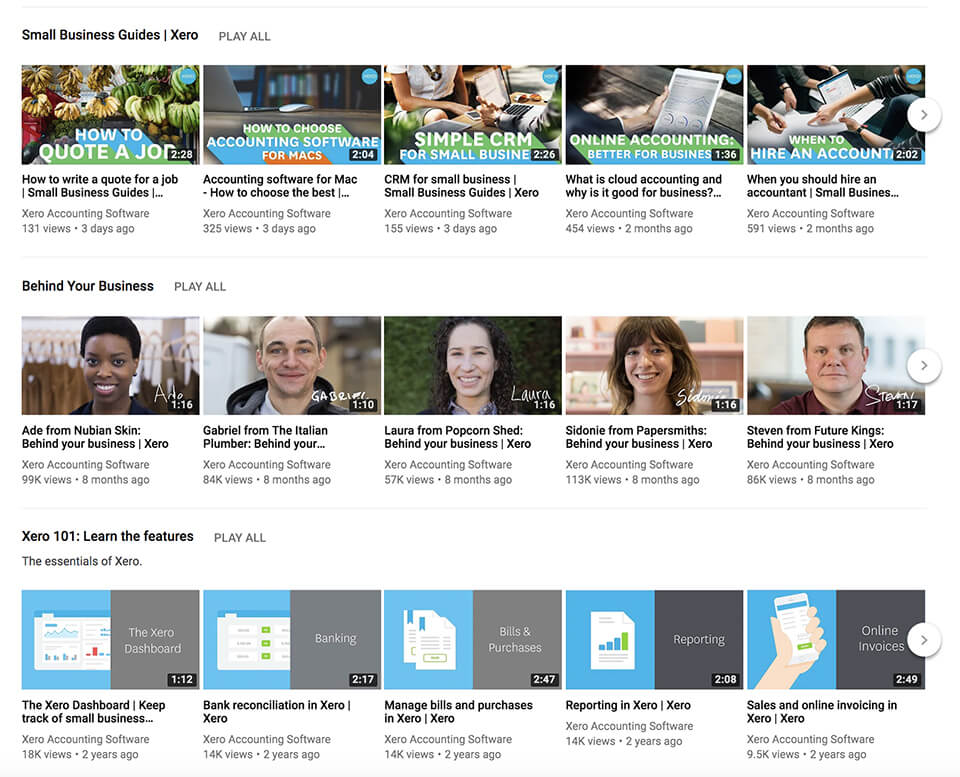This screenshot has width=960, height=777.
Task: Open Sidonie video thumbnail
Action: [654, 366]
